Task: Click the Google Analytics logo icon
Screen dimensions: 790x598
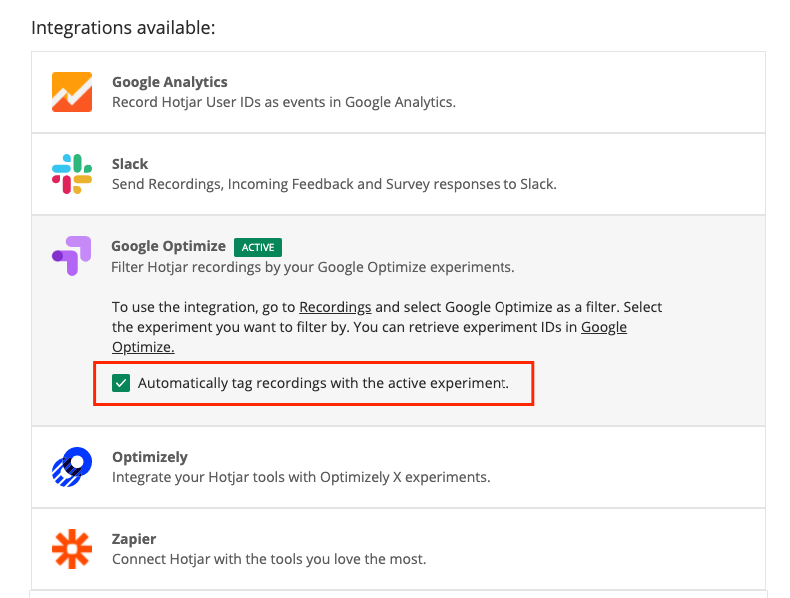Action: tap(72, 92)
